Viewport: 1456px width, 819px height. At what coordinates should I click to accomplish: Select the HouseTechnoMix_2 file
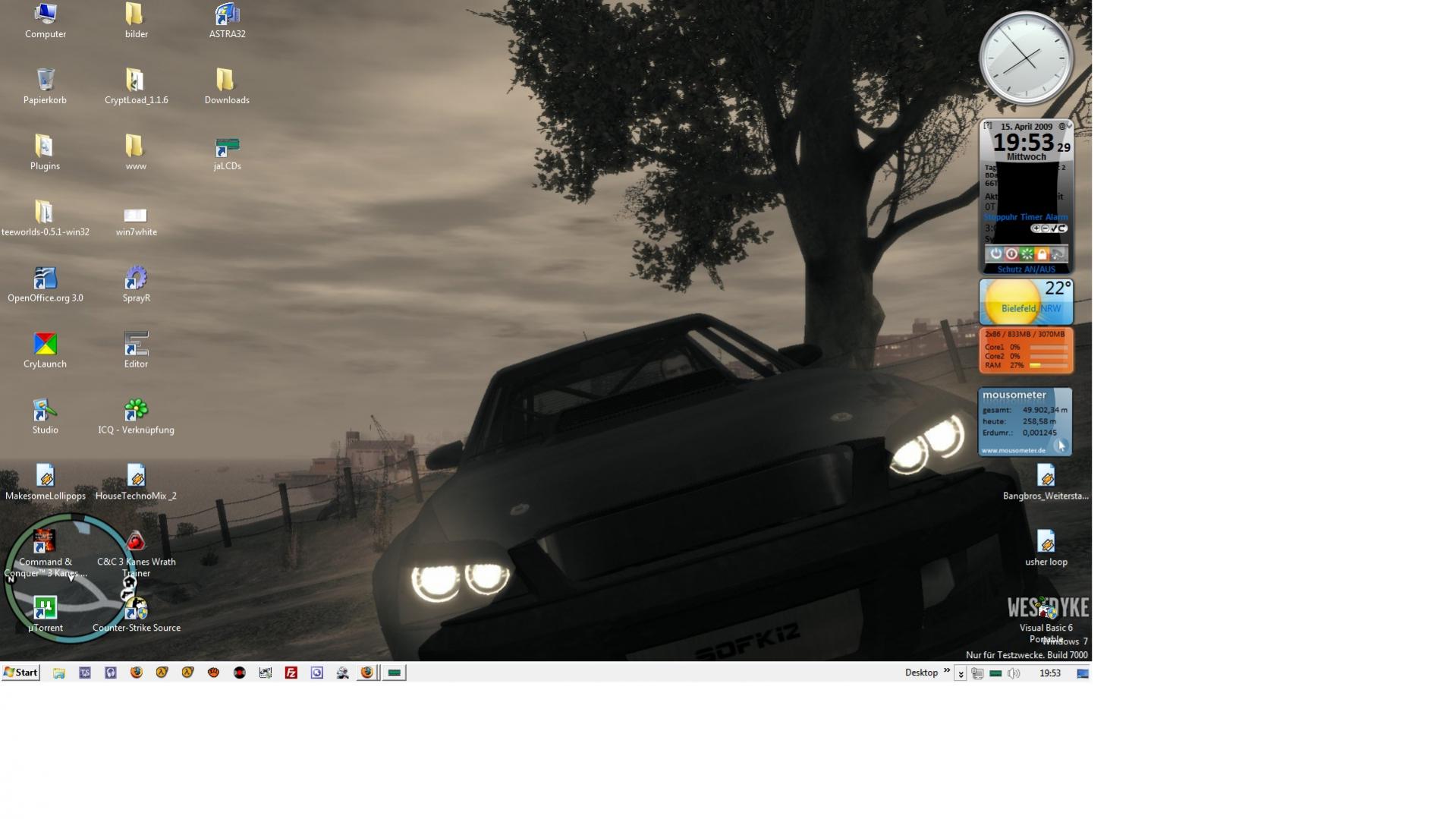(136, 482)
